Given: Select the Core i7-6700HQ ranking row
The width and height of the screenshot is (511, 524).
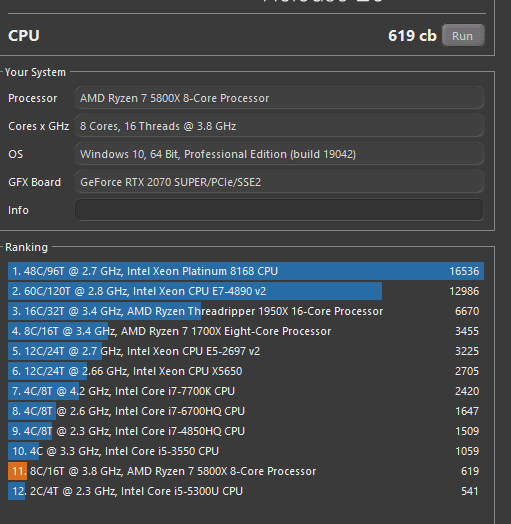Looking at the screenshot, I should click(246, 411).
